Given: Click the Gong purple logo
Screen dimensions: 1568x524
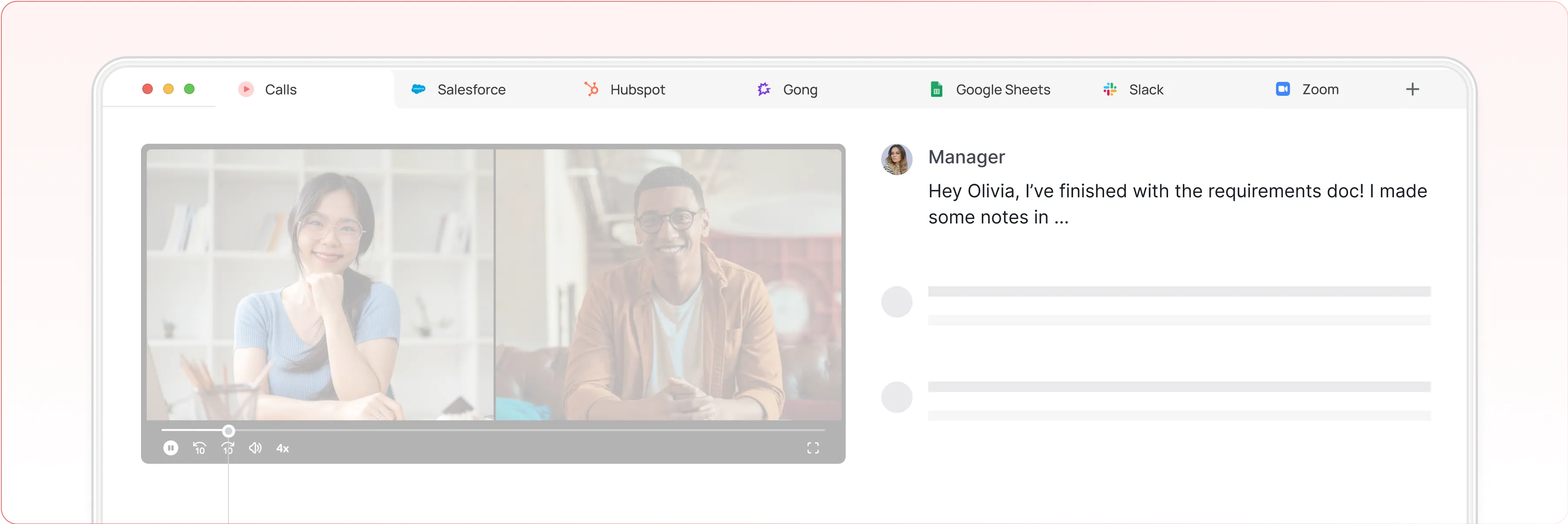Looking at the screenshot, I should click(764, 89).
